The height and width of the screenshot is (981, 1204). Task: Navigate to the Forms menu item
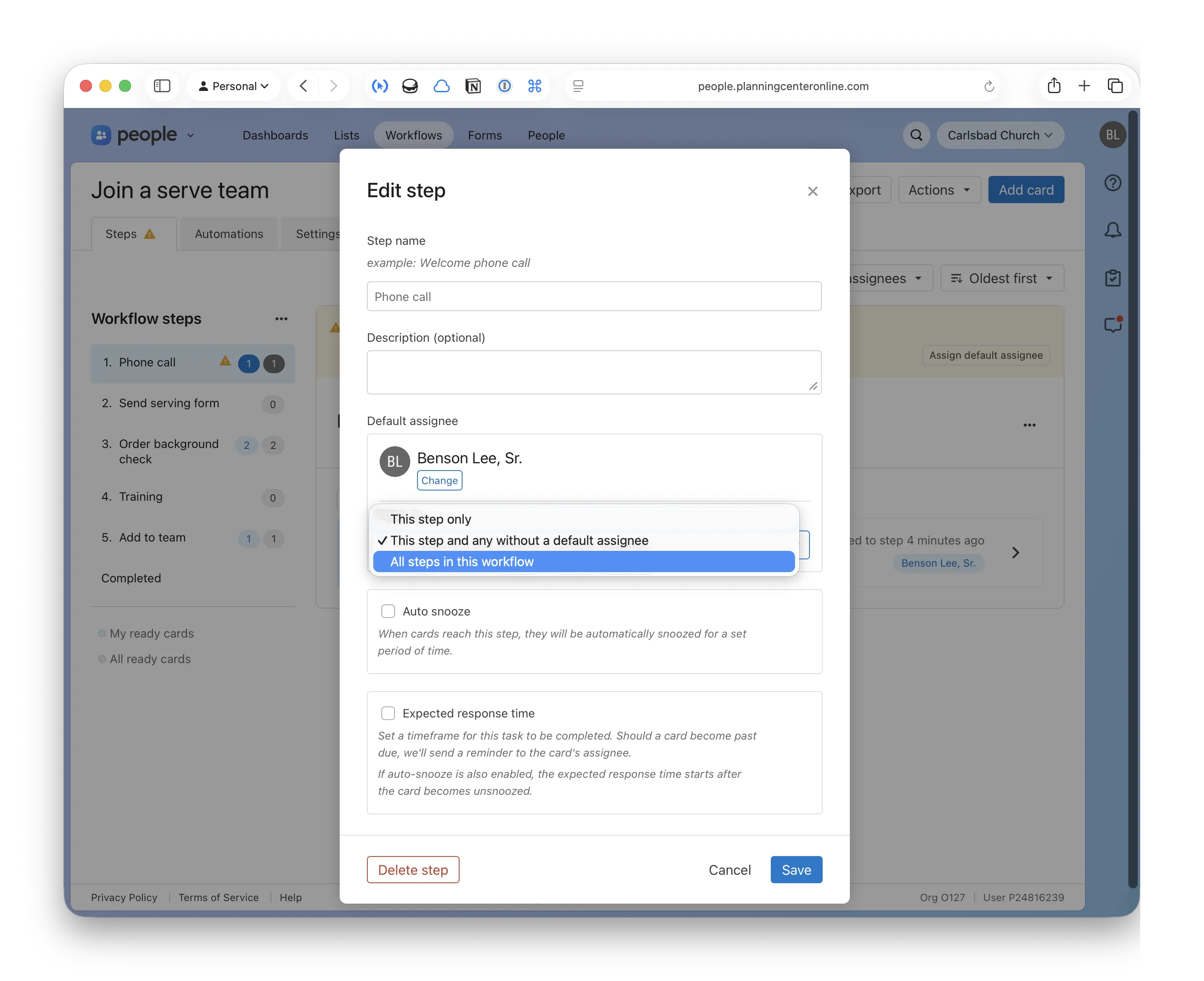pos(484,135)
